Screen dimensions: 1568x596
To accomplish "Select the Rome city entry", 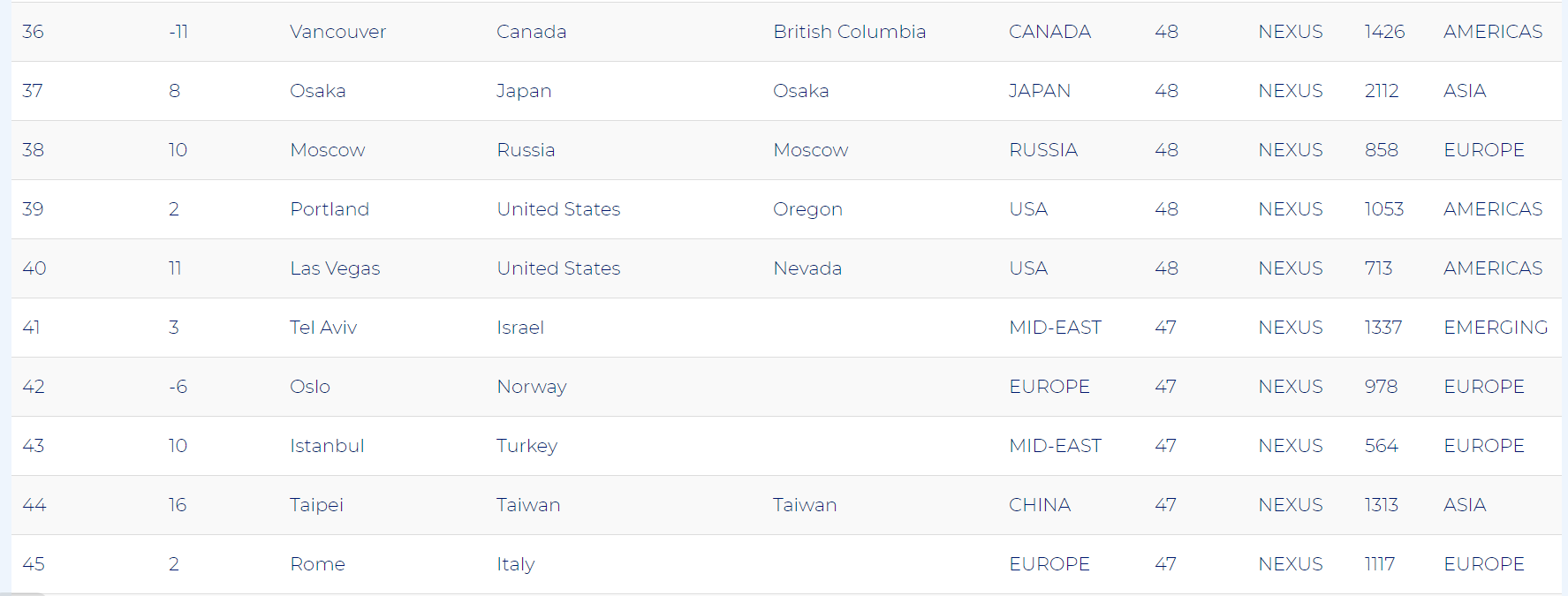I will (317, 564).
